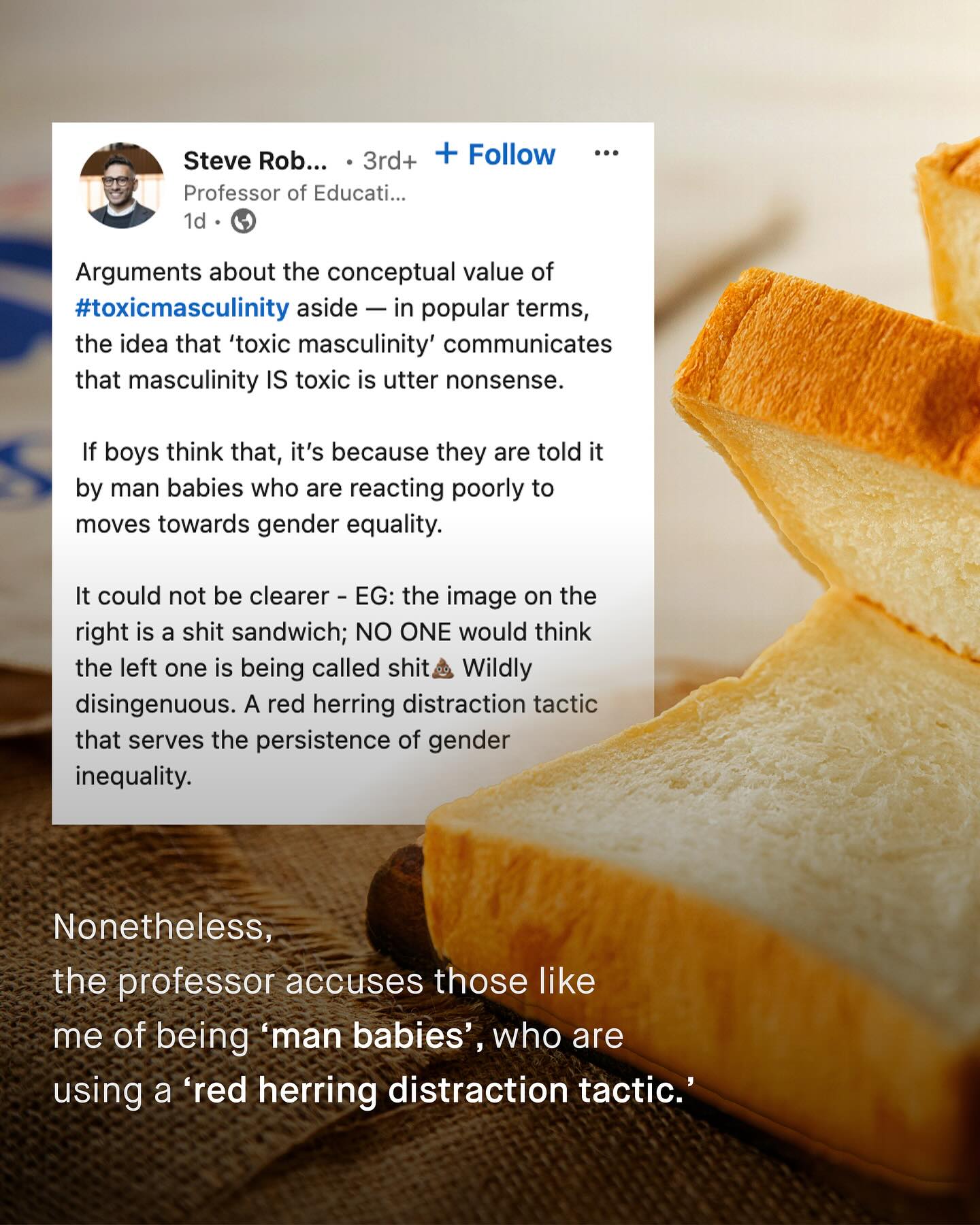This screenshot has width=980, height=1225.
Task: Open the #toxicmasculinity hashtag link
Action: pyautogui.click(x=182, y=308)
